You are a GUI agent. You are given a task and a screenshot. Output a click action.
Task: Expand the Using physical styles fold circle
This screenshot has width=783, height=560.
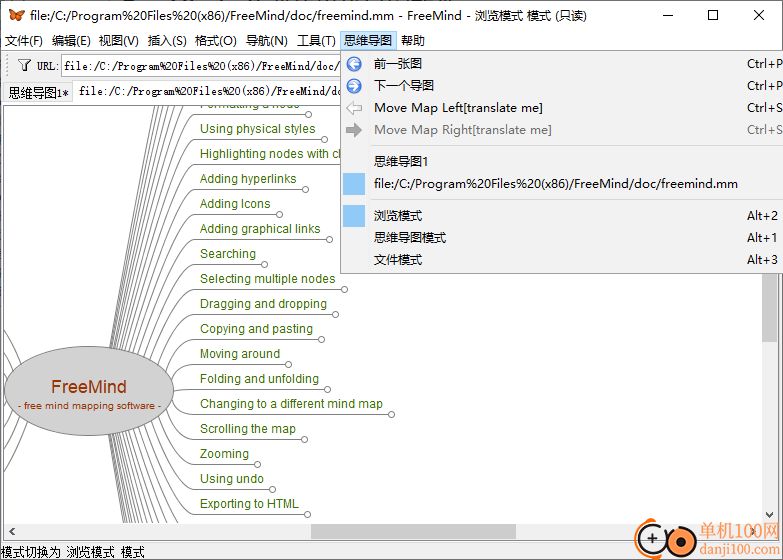[325, 140]
